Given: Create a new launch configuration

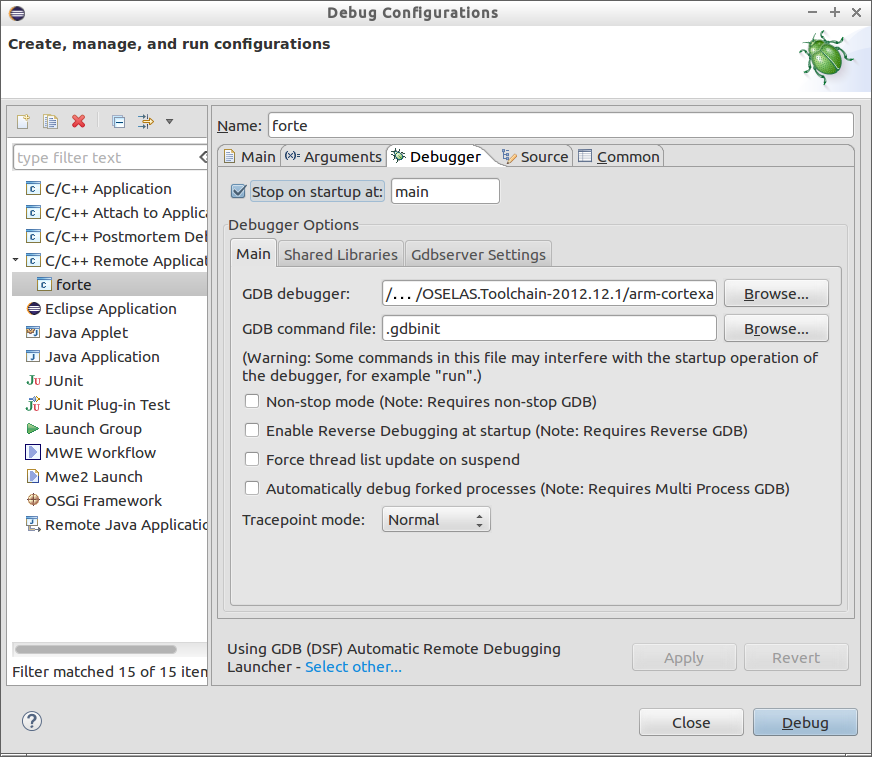Looking at the screenshot, I should tap(22, 121).
